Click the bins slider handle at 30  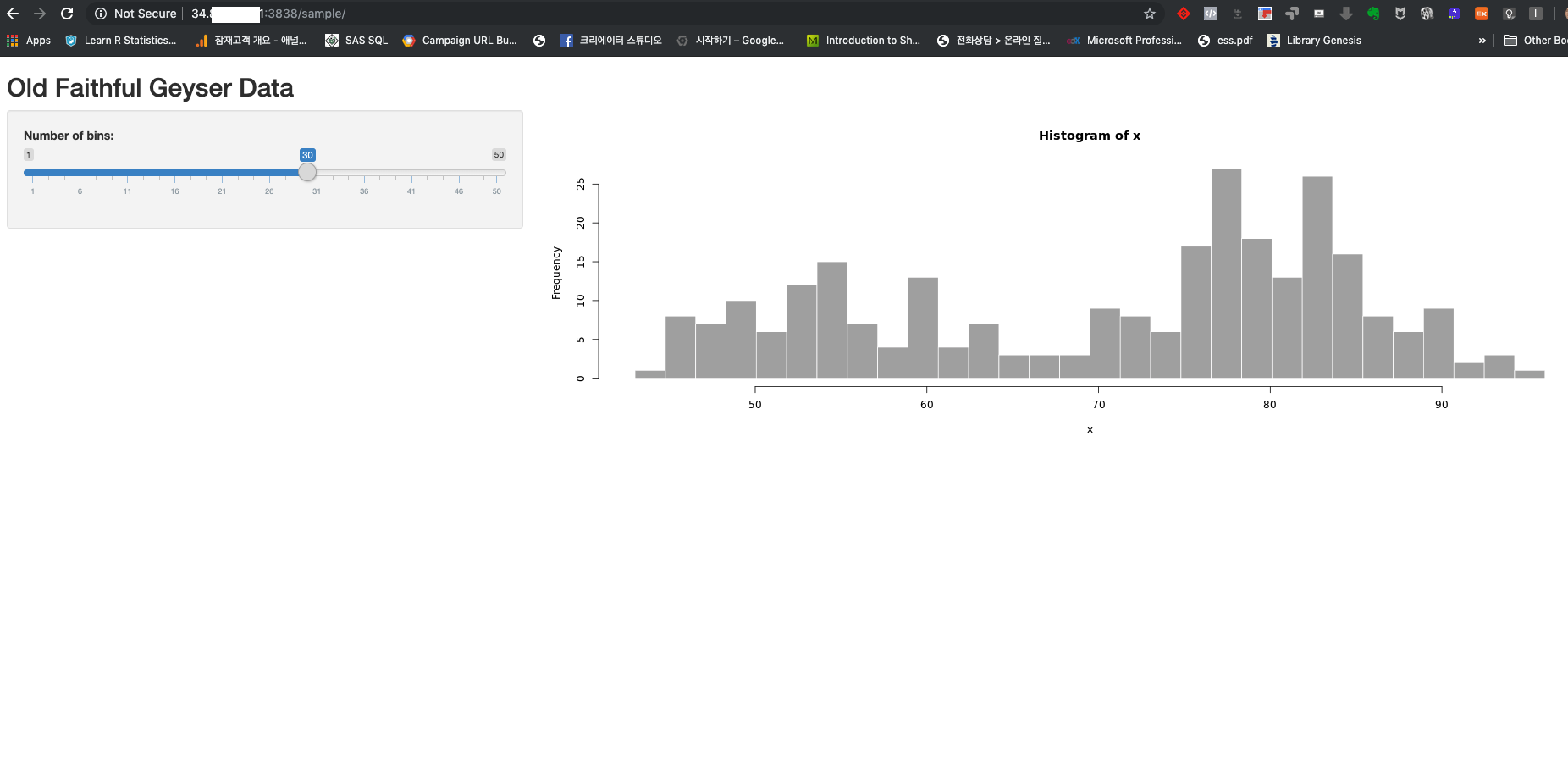point(307,172)
